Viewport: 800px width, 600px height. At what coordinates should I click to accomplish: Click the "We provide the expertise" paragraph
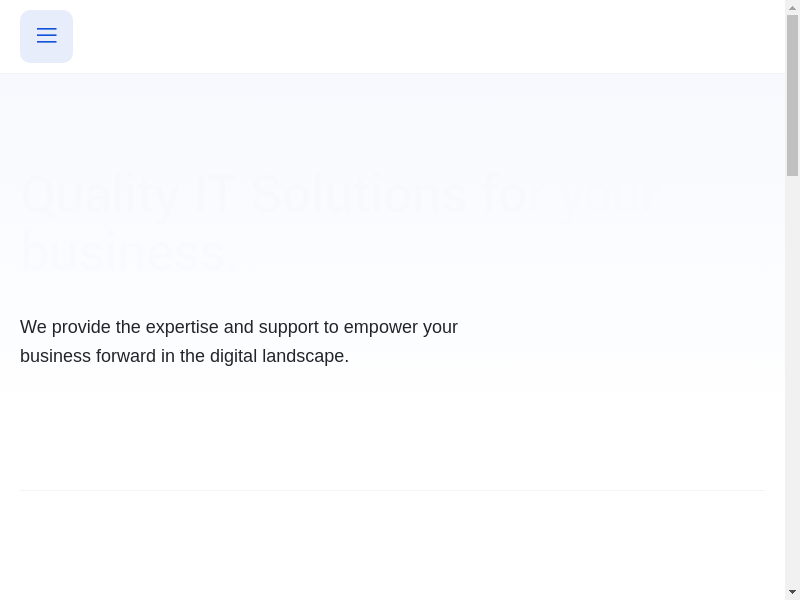tap(239, 341)
